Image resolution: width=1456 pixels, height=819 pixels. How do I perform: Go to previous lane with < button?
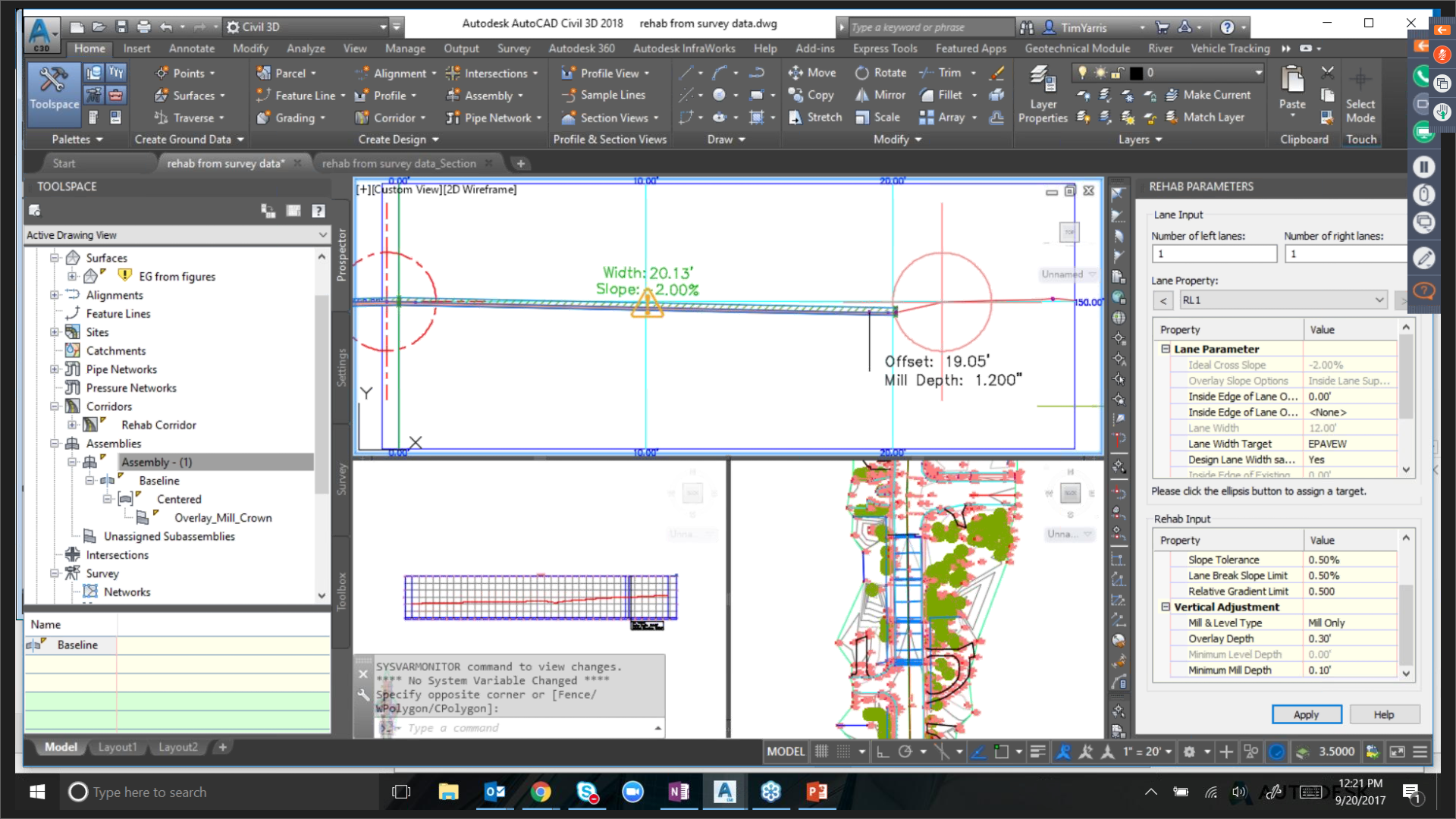coord(1163,300)
